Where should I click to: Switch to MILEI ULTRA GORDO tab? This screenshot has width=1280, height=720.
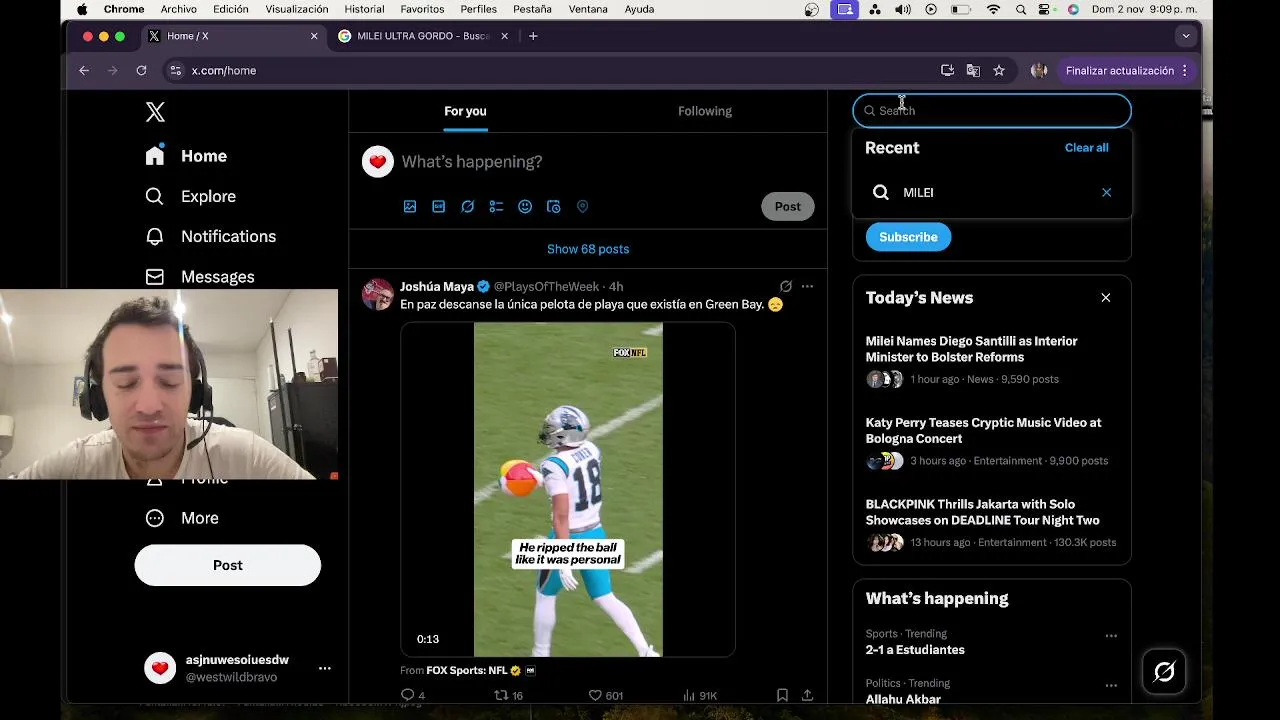pos(424,36)
